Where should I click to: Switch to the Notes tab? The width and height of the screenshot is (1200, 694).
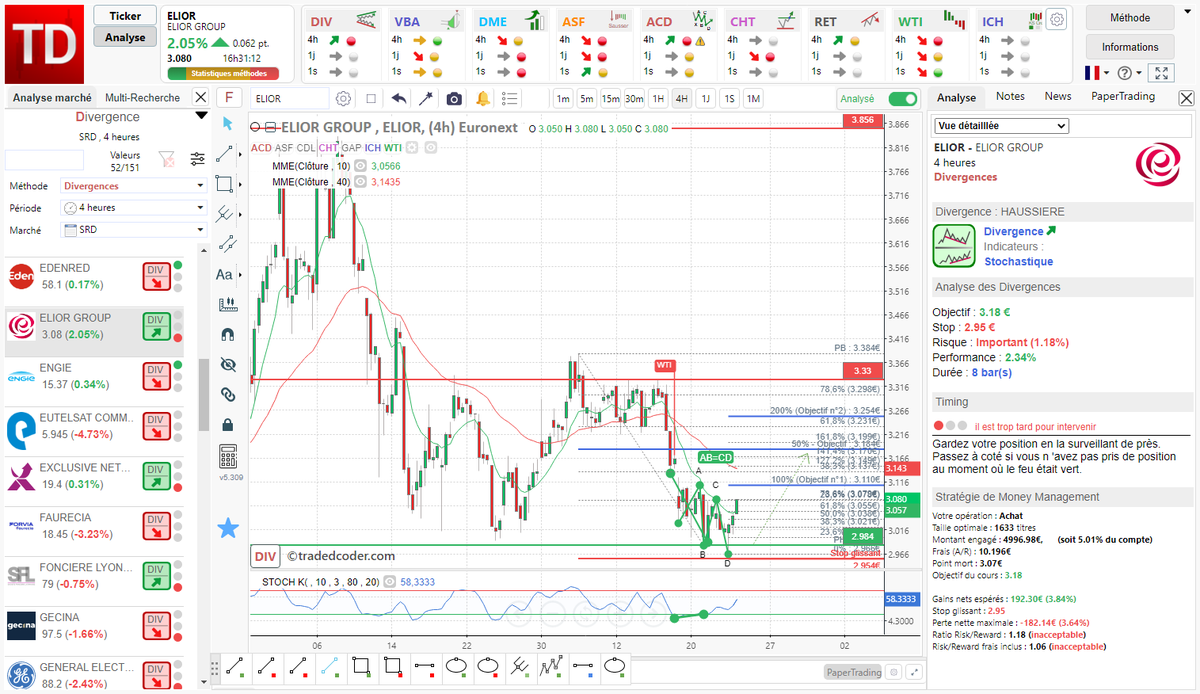click(1010, 96)
